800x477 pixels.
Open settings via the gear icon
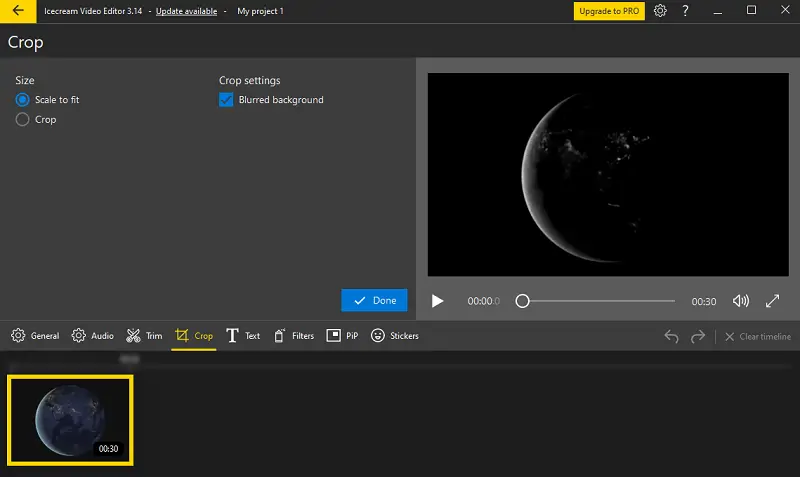tap(660, 11)
